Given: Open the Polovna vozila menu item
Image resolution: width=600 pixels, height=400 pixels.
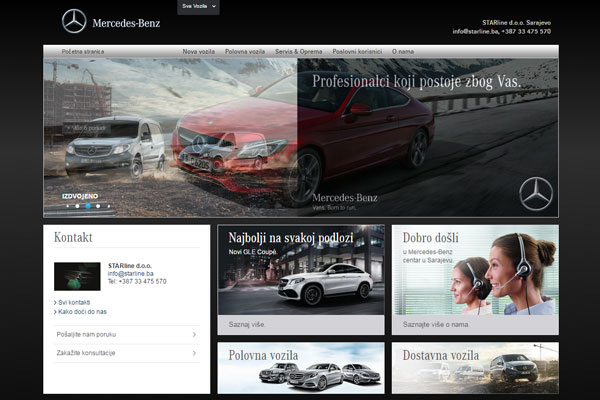Looking at the screenshot, I should 245,52.
